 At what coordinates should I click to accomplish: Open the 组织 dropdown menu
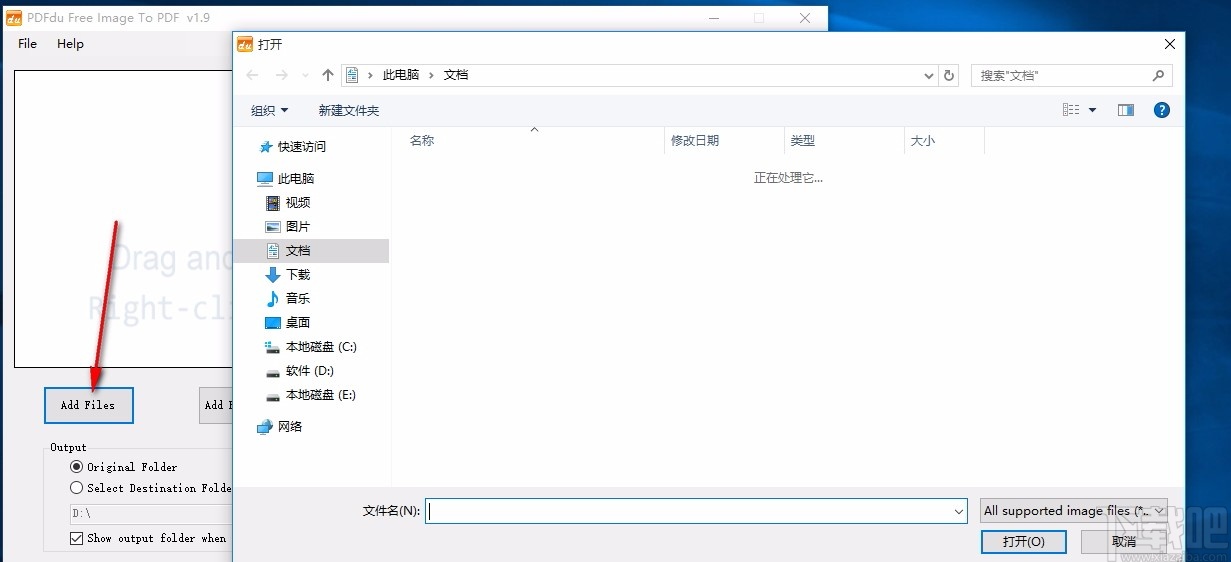(x=269, y=110)
